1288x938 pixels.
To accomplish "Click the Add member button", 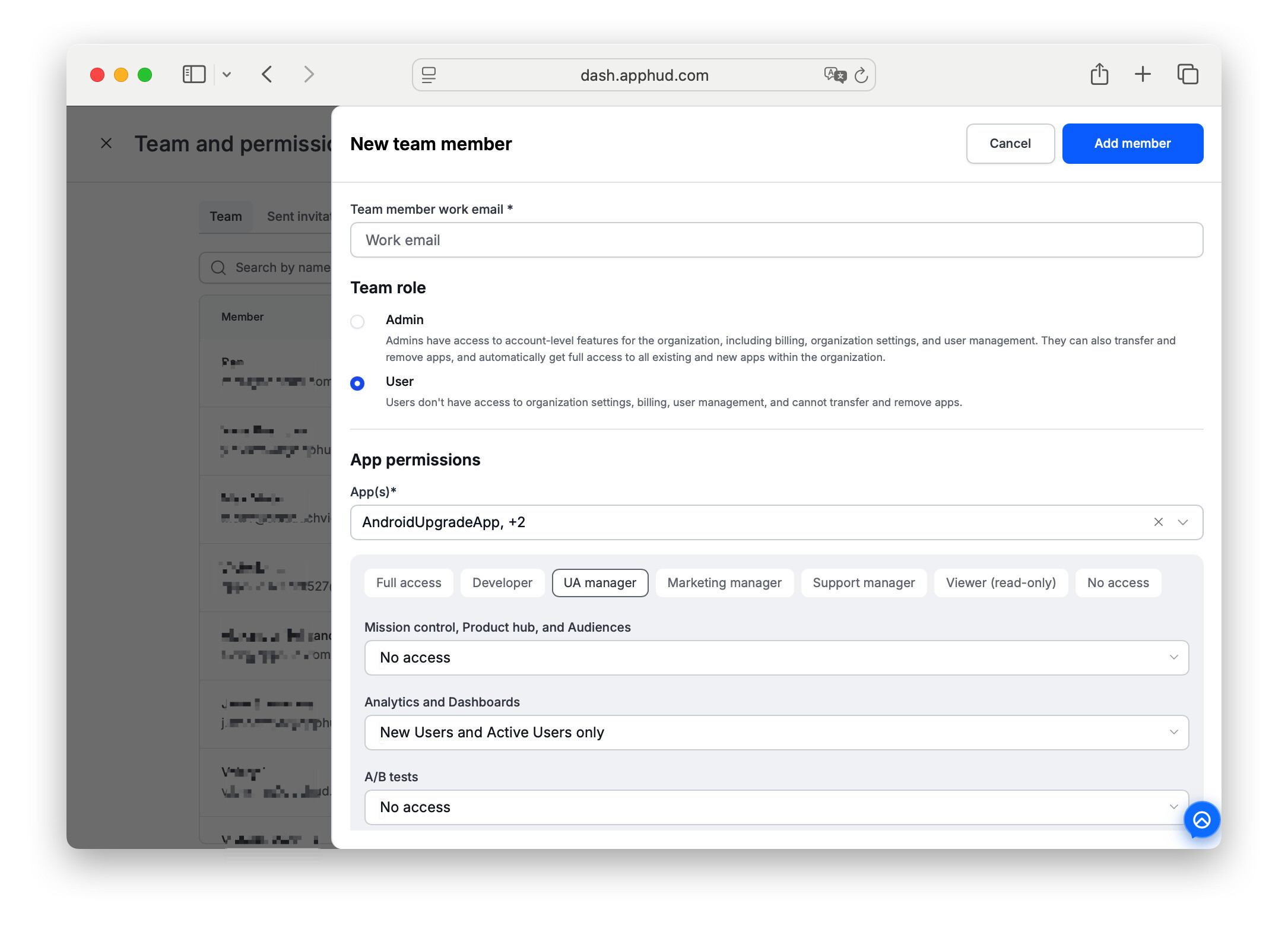I will [1132, 144].
